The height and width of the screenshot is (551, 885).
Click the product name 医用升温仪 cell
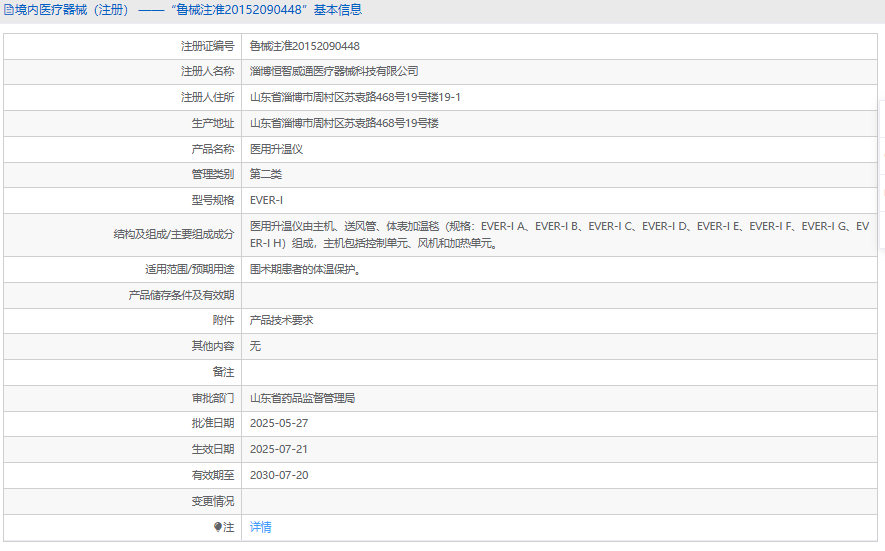click(x=277, y=149)
